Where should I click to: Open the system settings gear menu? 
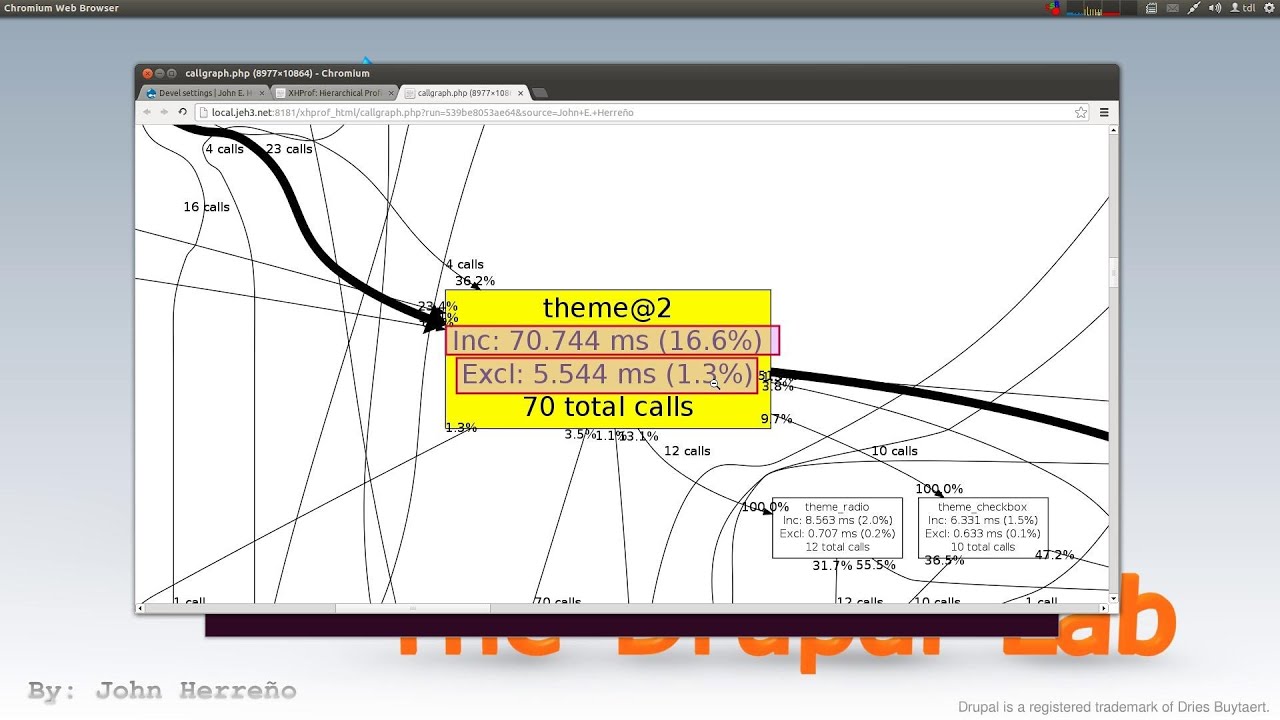coord(1267,8)
